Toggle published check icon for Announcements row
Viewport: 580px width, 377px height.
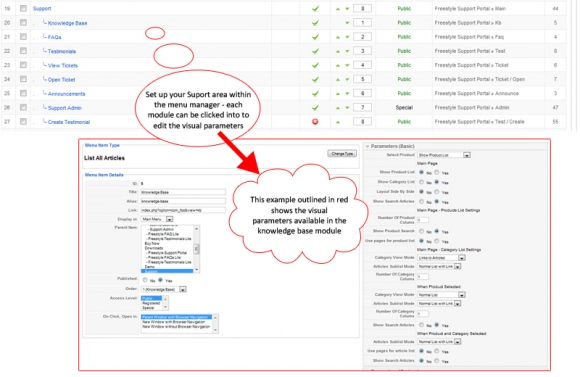tap(315, 93)
